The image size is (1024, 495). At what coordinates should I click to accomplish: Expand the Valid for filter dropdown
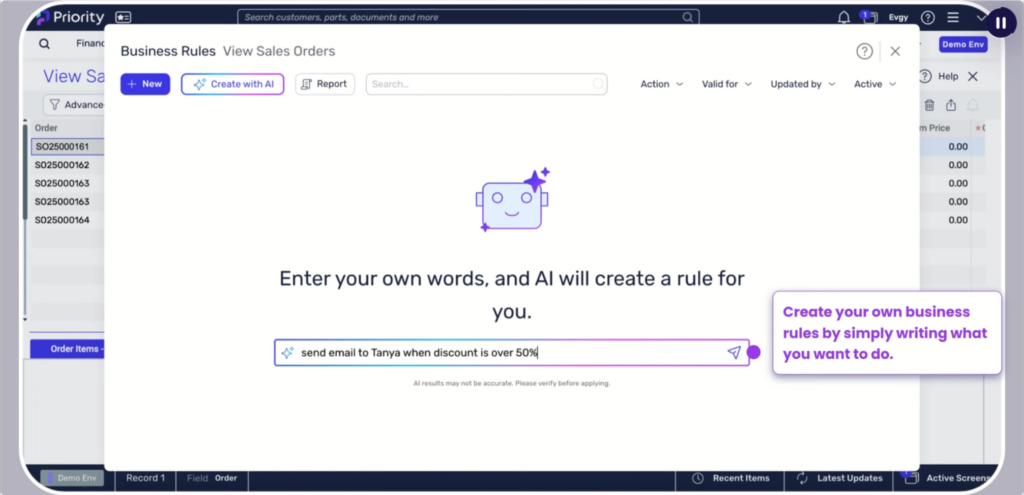(727, 84)
